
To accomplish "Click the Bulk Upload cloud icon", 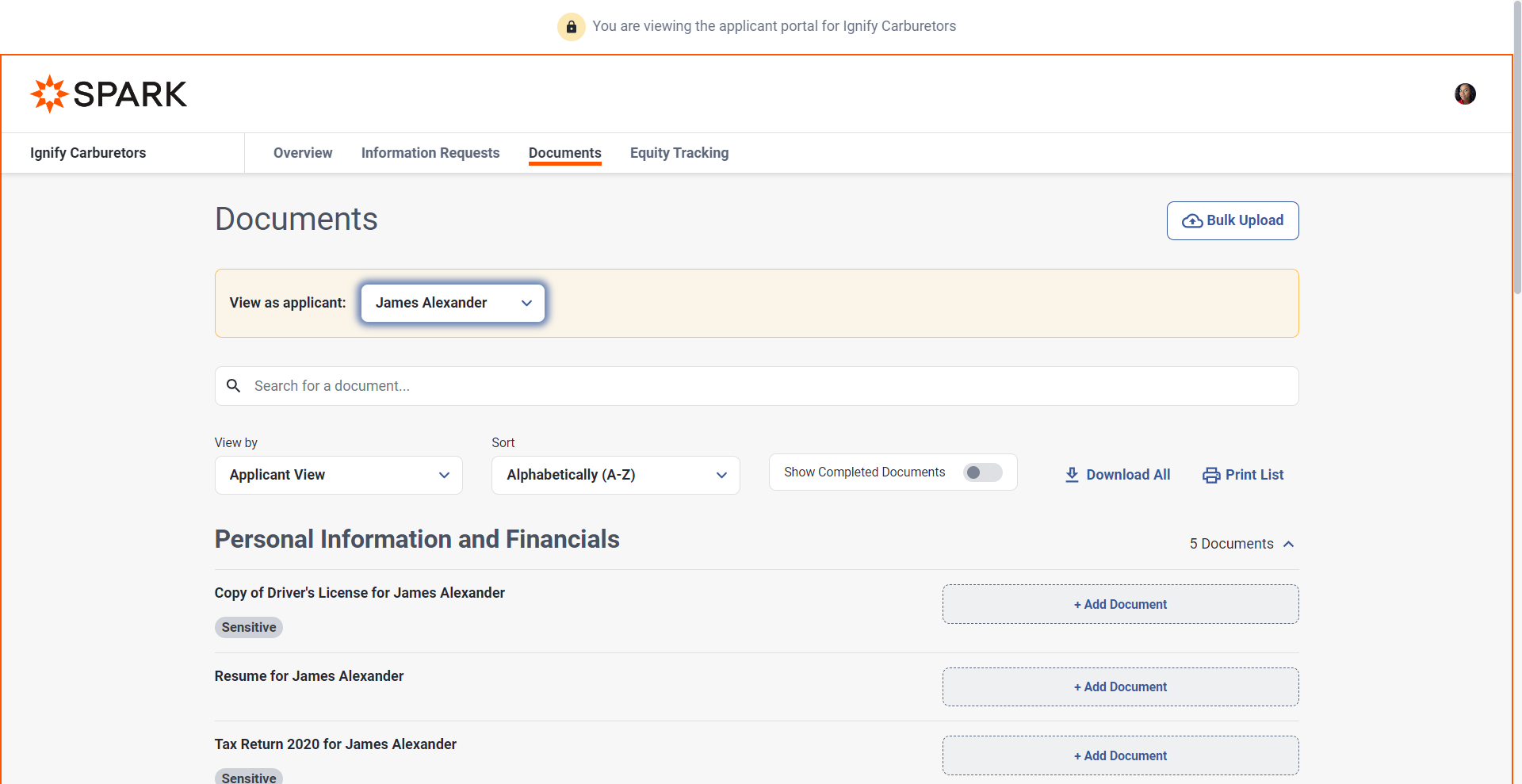I will coord(1191,221).
